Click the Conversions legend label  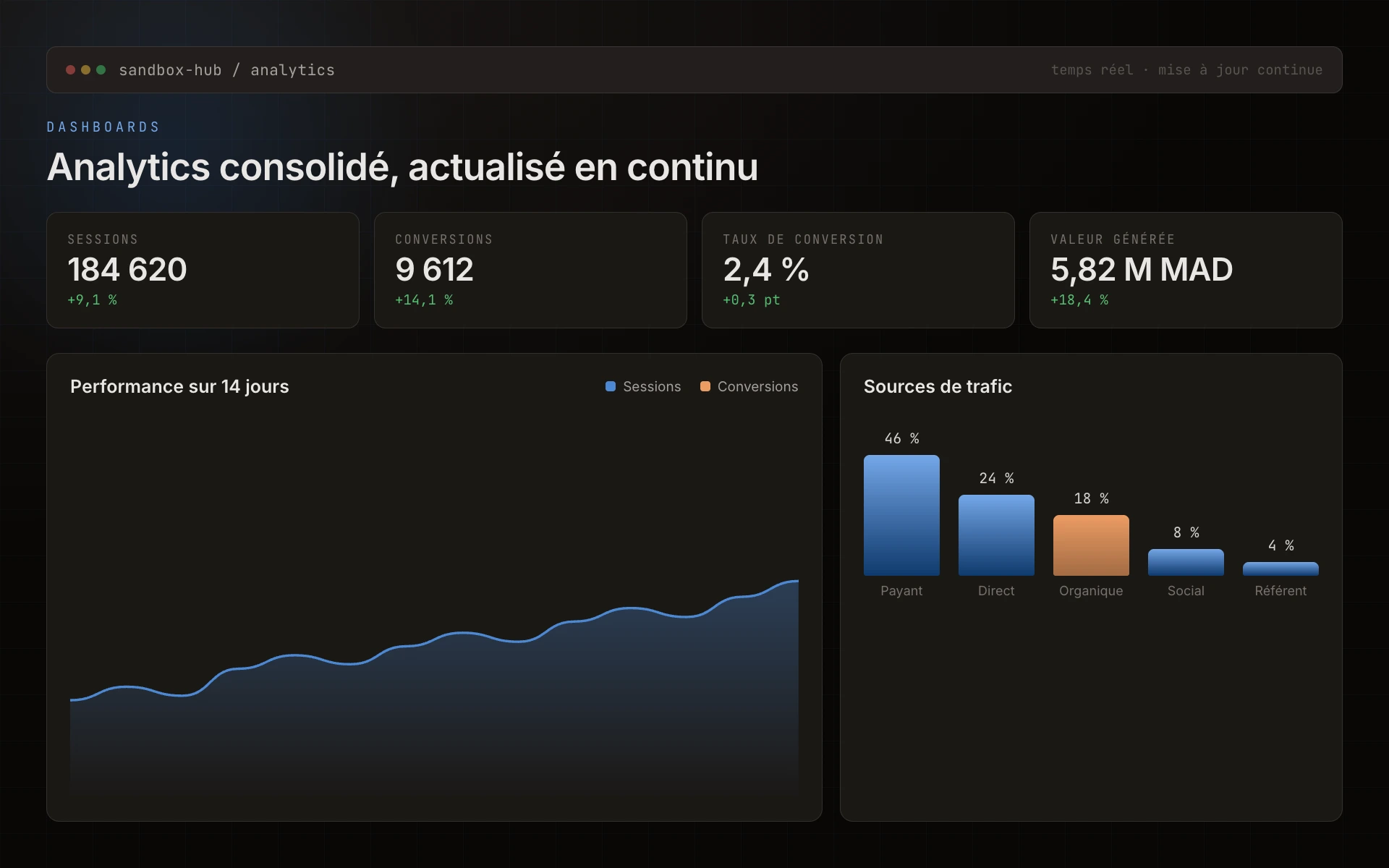757,386
